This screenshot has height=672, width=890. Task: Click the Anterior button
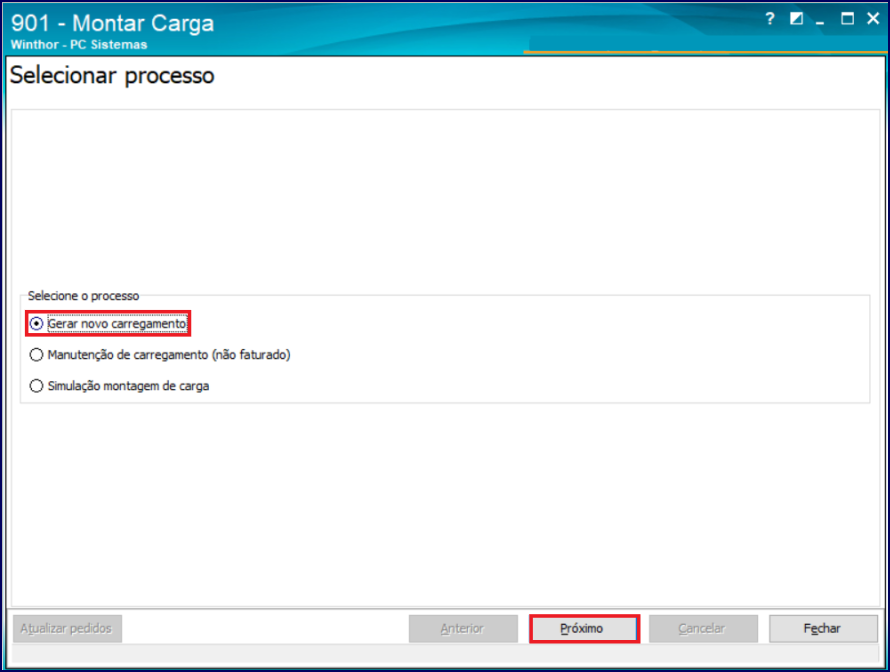click(x=463, y=629)
